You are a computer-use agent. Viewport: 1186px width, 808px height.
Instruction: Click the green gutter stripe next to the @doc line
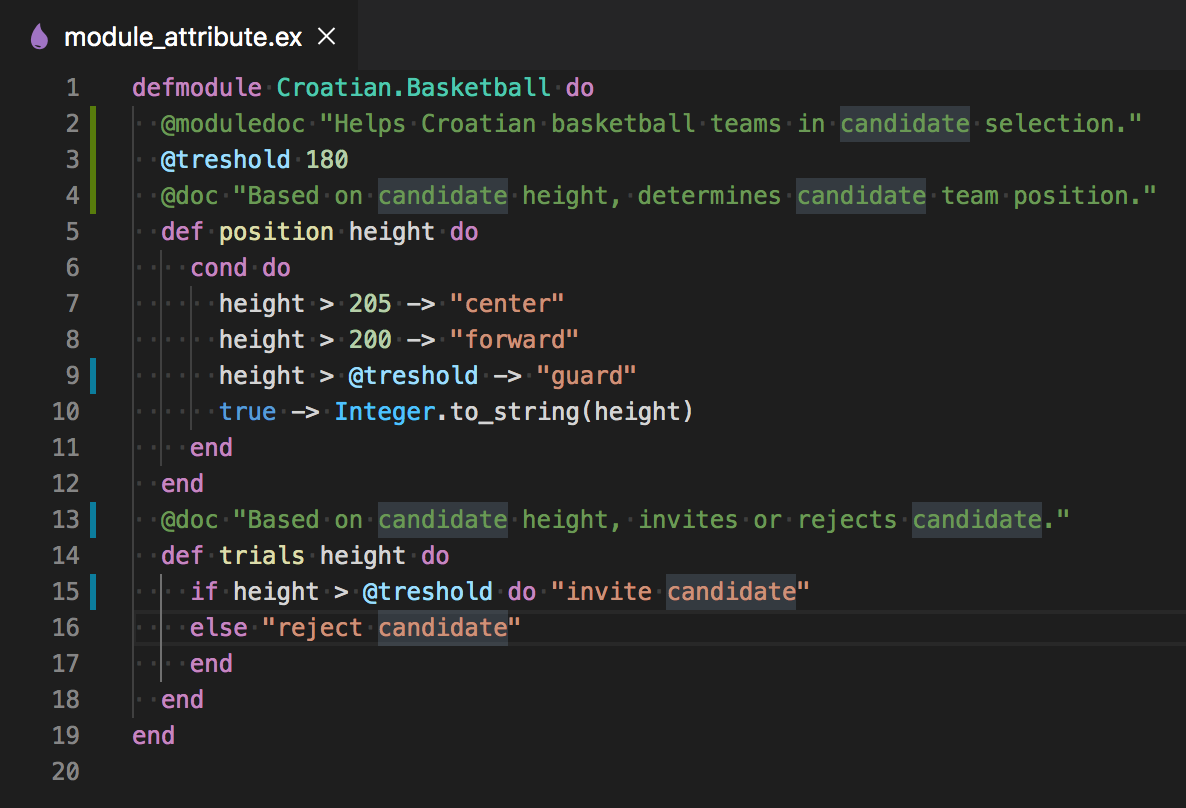click(95, 195)
